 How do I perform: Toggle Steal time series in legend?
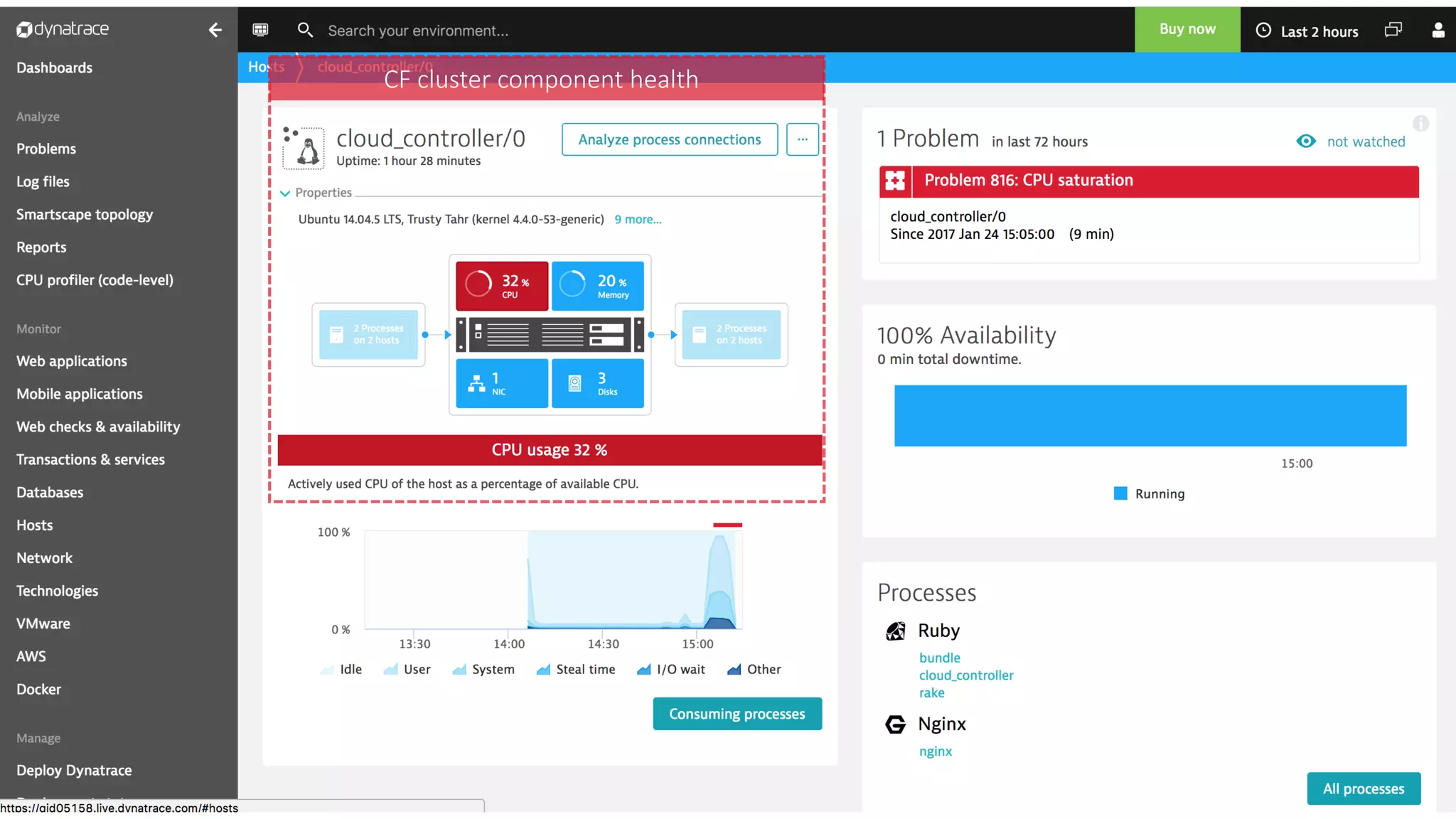pos(576,670)
